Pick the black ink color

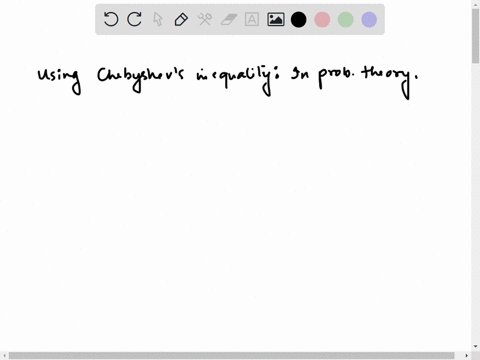pyautogui.click(x=299, y=19)
